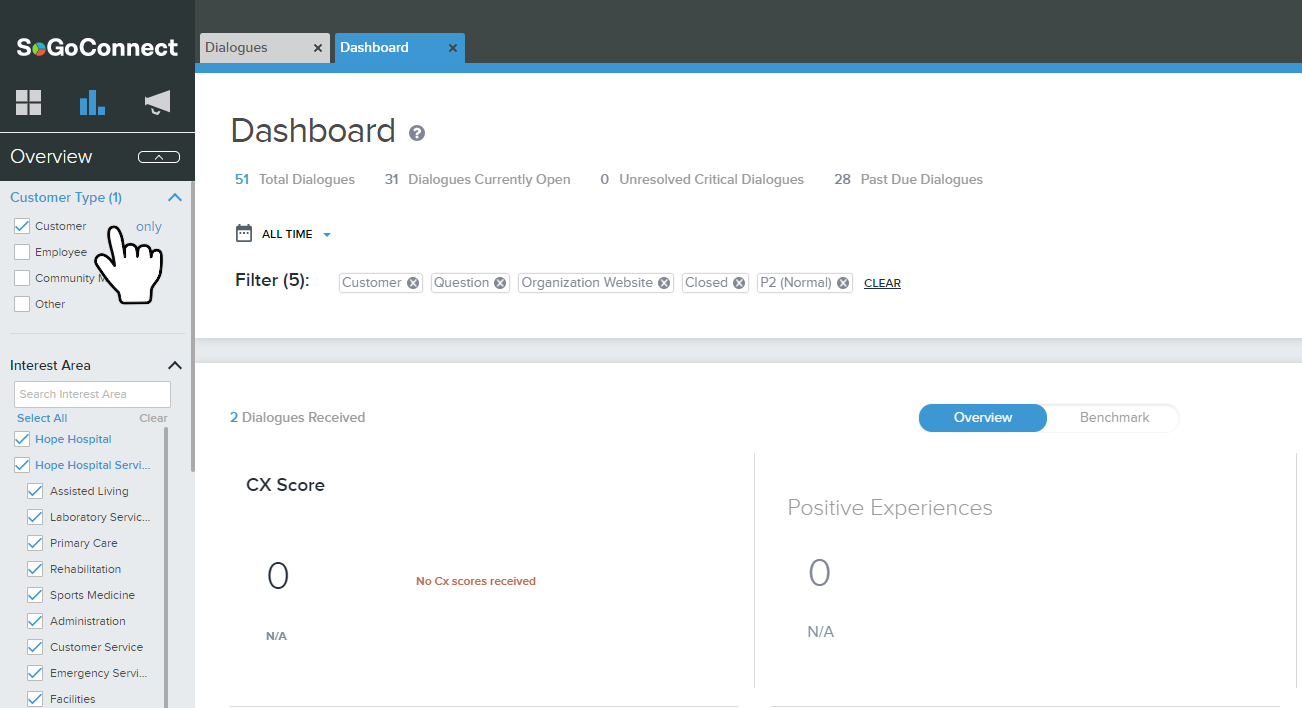Select the Overview toggle view
This screenshot has width=1302, height=708.
coord(982,418)
